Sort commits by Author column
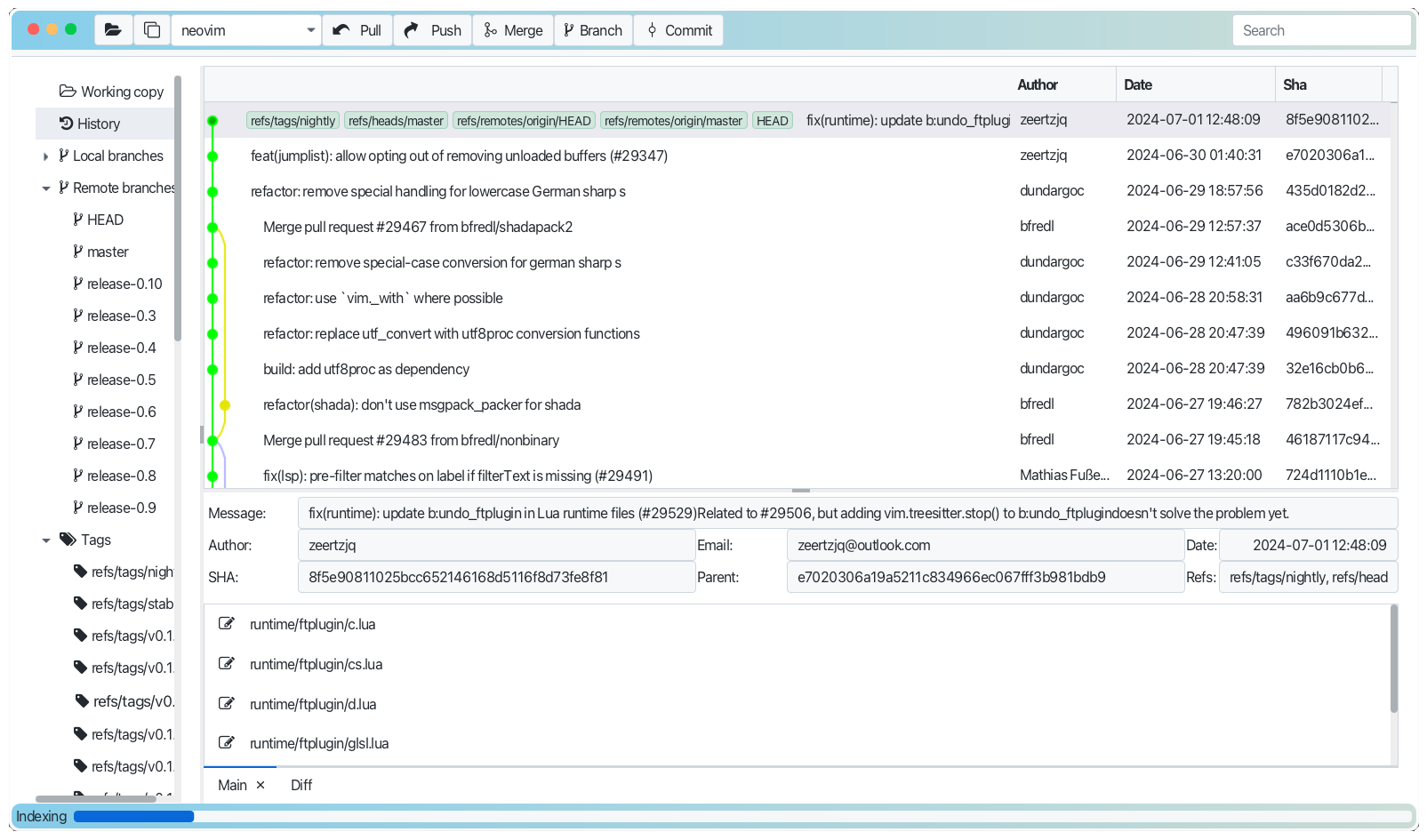Viewport: 1427px width, 840px height. (x=1038, y=84)
